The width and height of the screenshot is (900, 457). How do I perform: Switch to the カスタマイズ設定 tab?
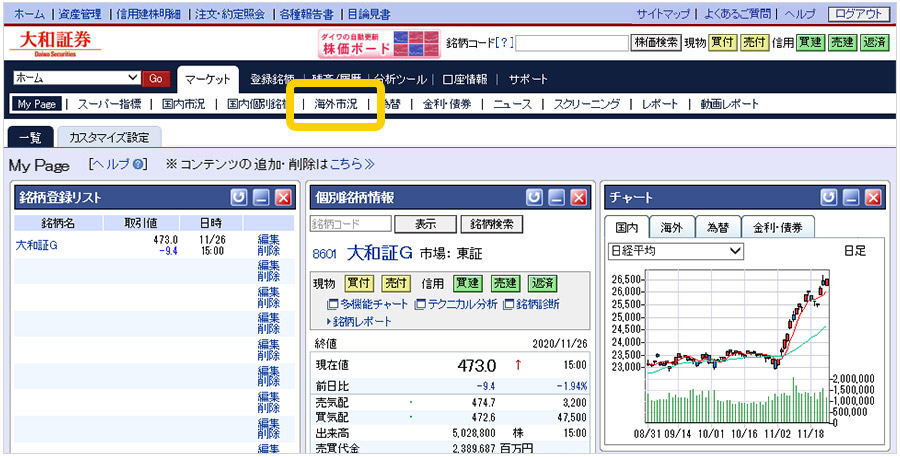pyautogui.click(x=109, y=137)
